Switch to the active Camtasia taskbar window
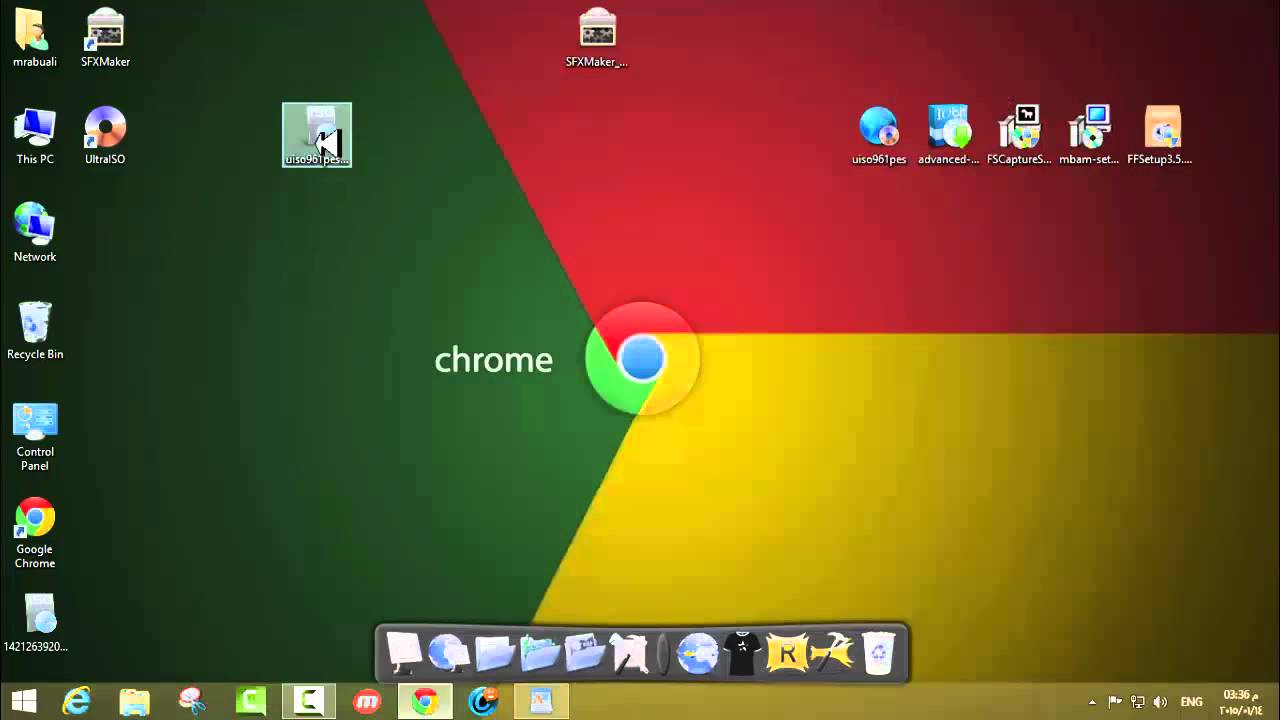The width and height of the screenshot is (1280, 720). 308,702
